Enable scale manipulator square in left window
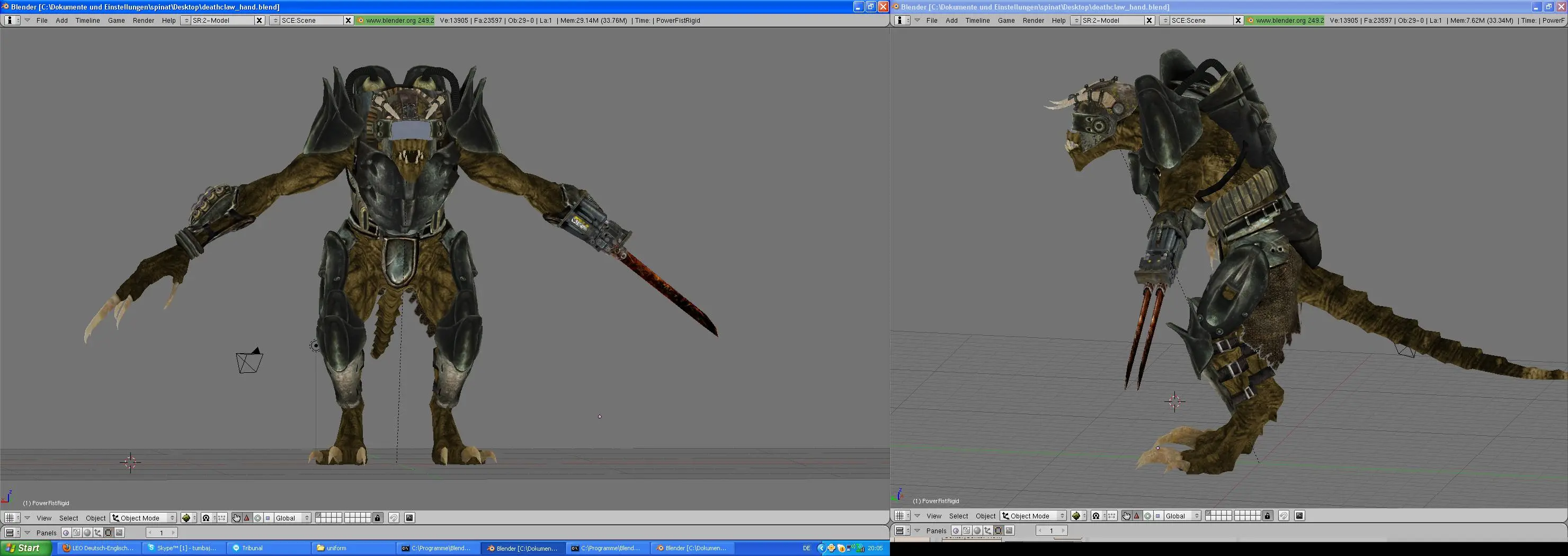 (268, 518)
